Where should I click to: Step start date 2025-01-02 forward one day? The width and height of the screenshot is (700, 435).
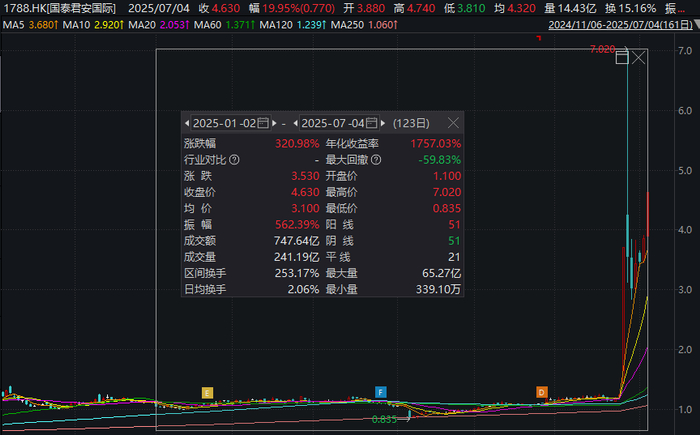click(274, 123)
